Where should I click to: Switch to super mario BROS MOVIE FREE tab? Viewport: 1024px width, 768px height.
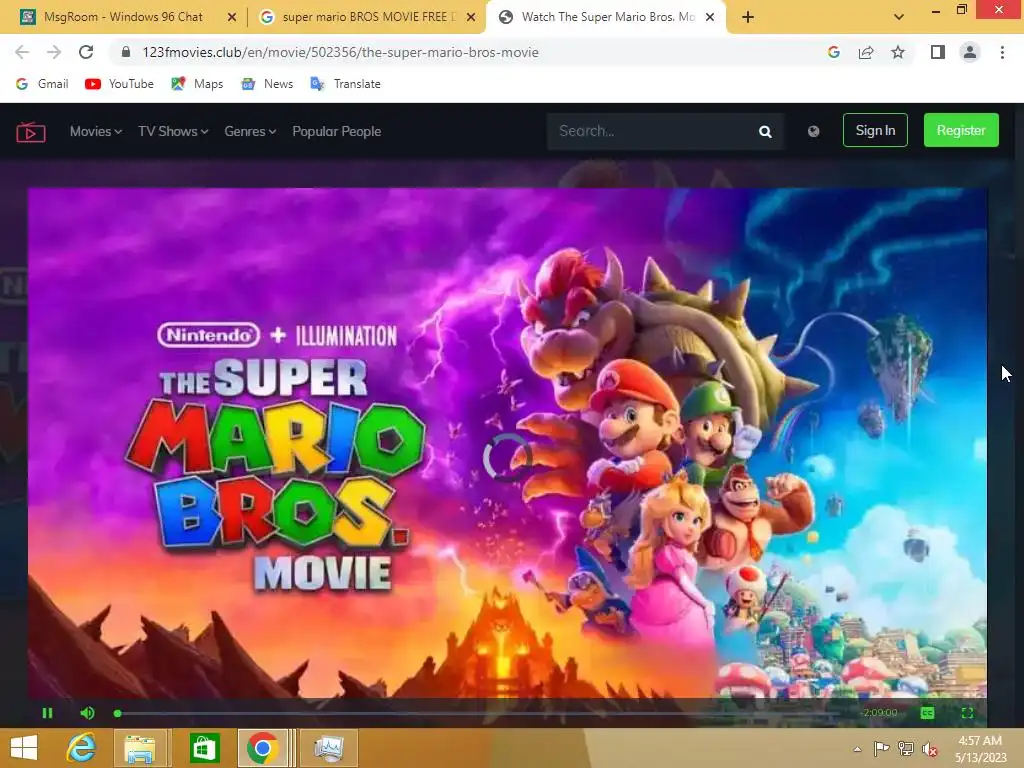(x=367, y=17)
